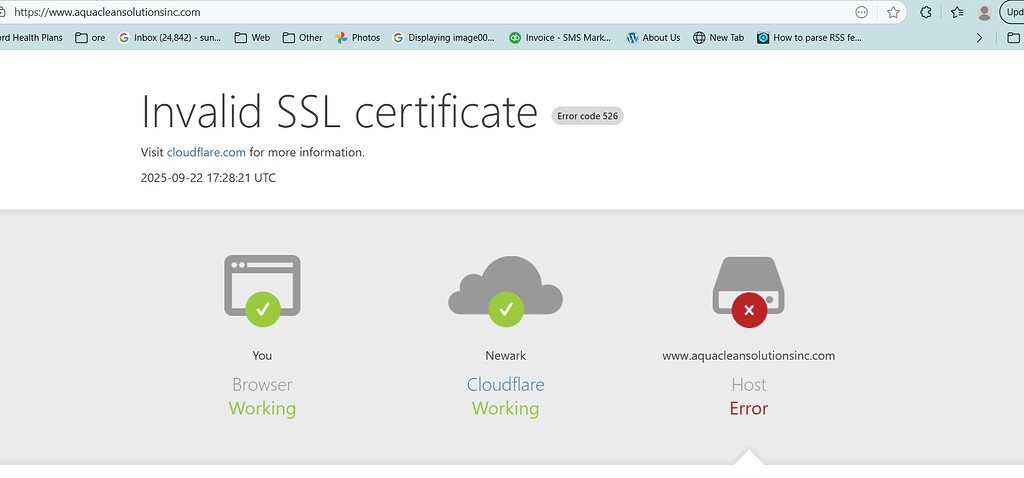This screenshot has width=1024, height=478.
Task: Open the 'How to parse RSS fe...' bookmark
Action: (x=810, y=38)
